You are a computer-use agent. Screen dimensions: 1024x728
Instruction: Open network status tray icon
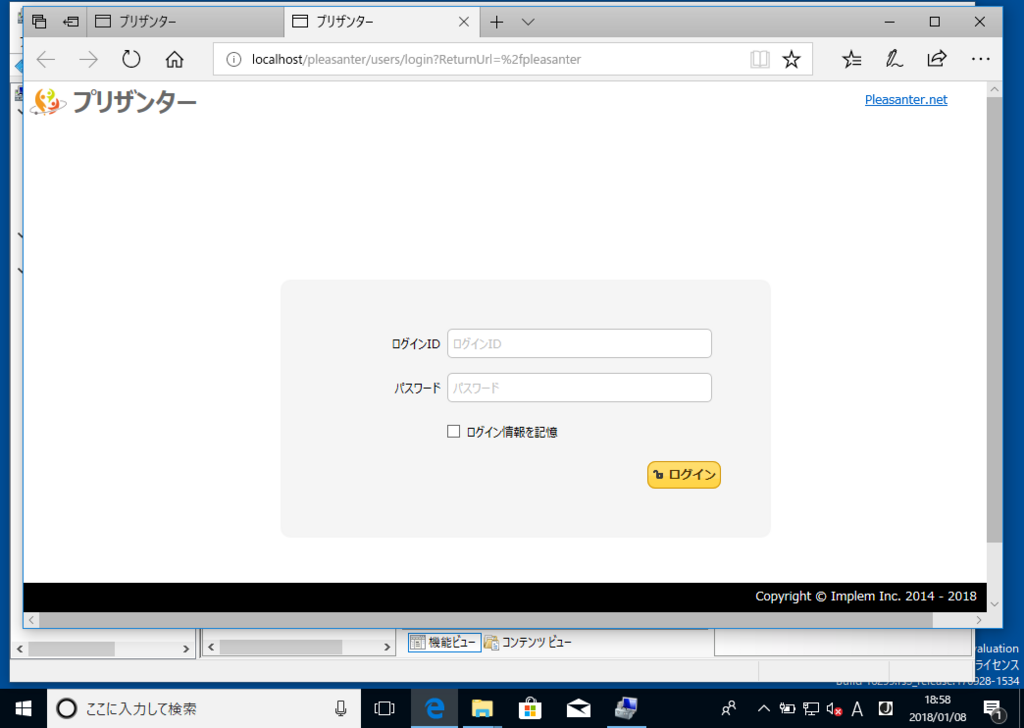[811, 708]
